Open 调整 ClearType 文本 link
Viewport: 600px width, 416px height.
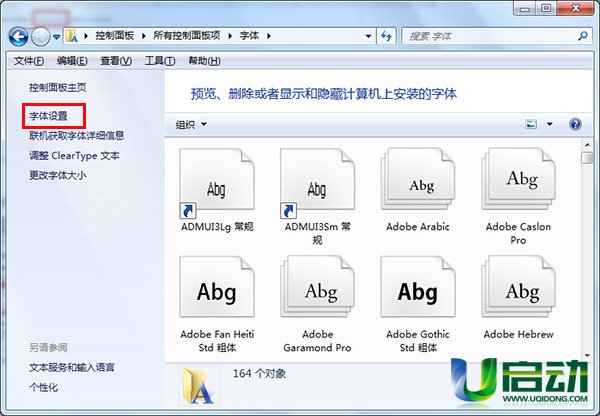[74, 155]
